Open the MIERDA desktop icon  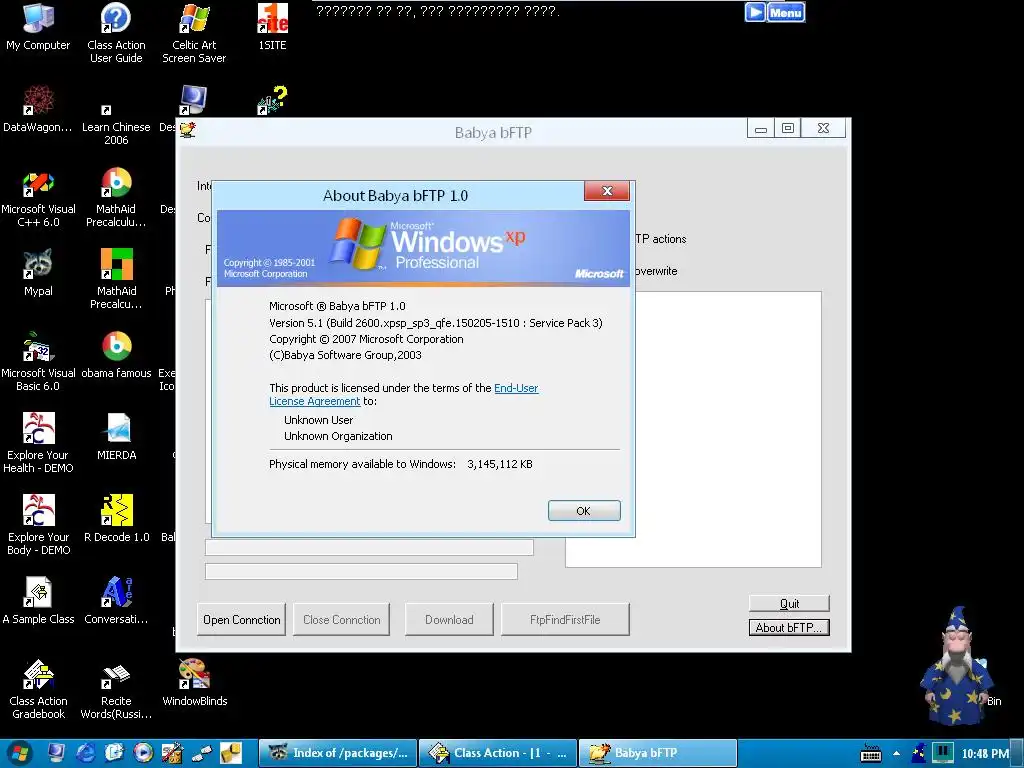point(116,437)
